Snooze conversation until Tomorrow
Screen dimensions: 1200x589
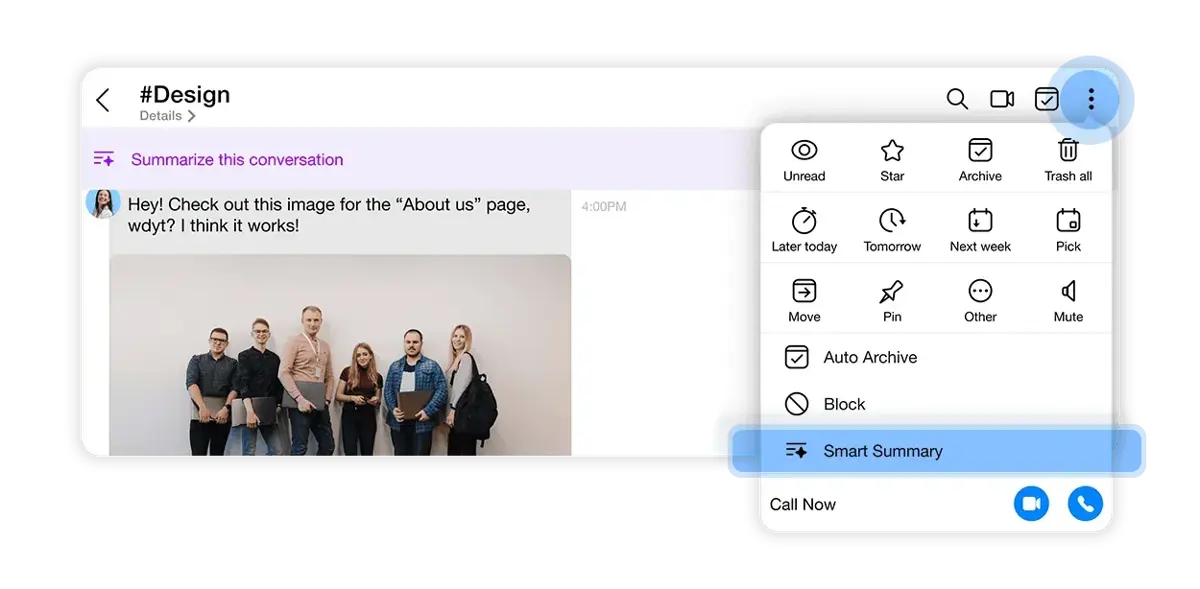click(x=892, y=230)
